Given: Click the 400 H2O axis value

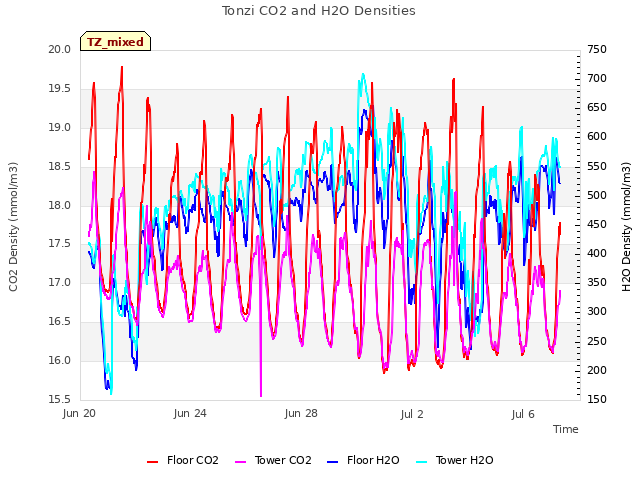Looking at the screenshot, I should [597, 253].
